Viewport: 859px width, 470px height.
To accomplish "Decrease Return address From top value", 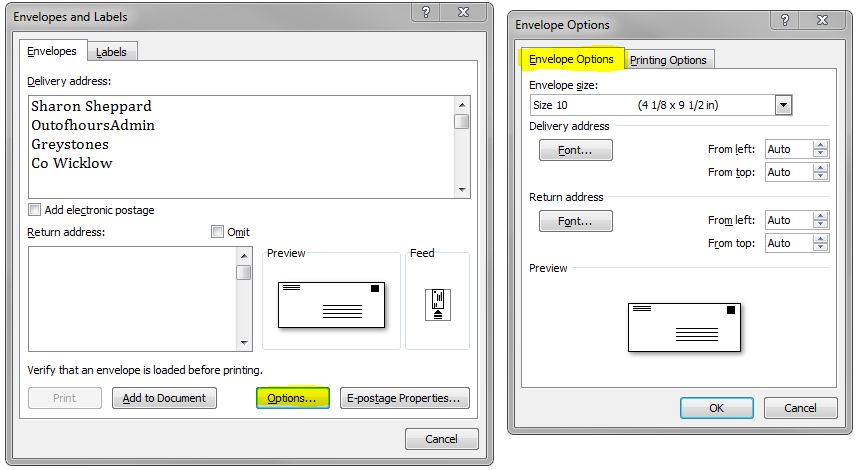I will (x=820, y=248).
